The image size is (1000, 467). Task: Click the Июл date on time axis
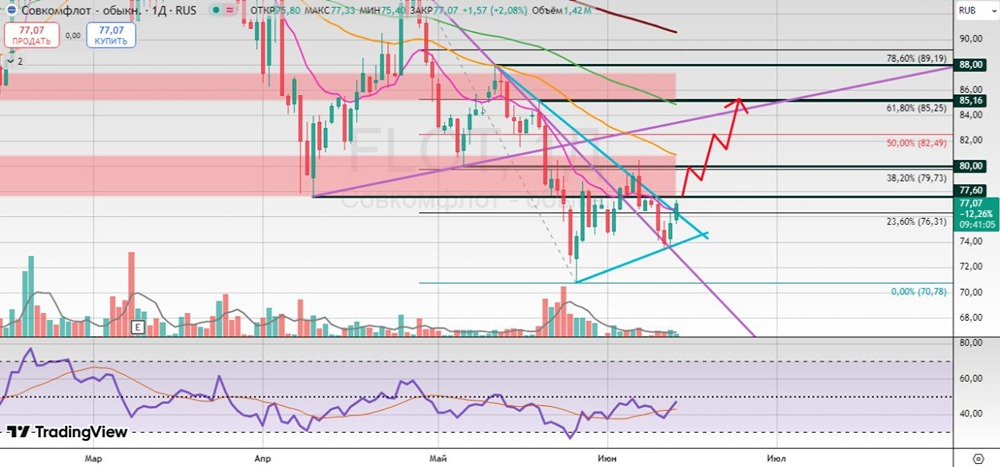coord(776,459)
